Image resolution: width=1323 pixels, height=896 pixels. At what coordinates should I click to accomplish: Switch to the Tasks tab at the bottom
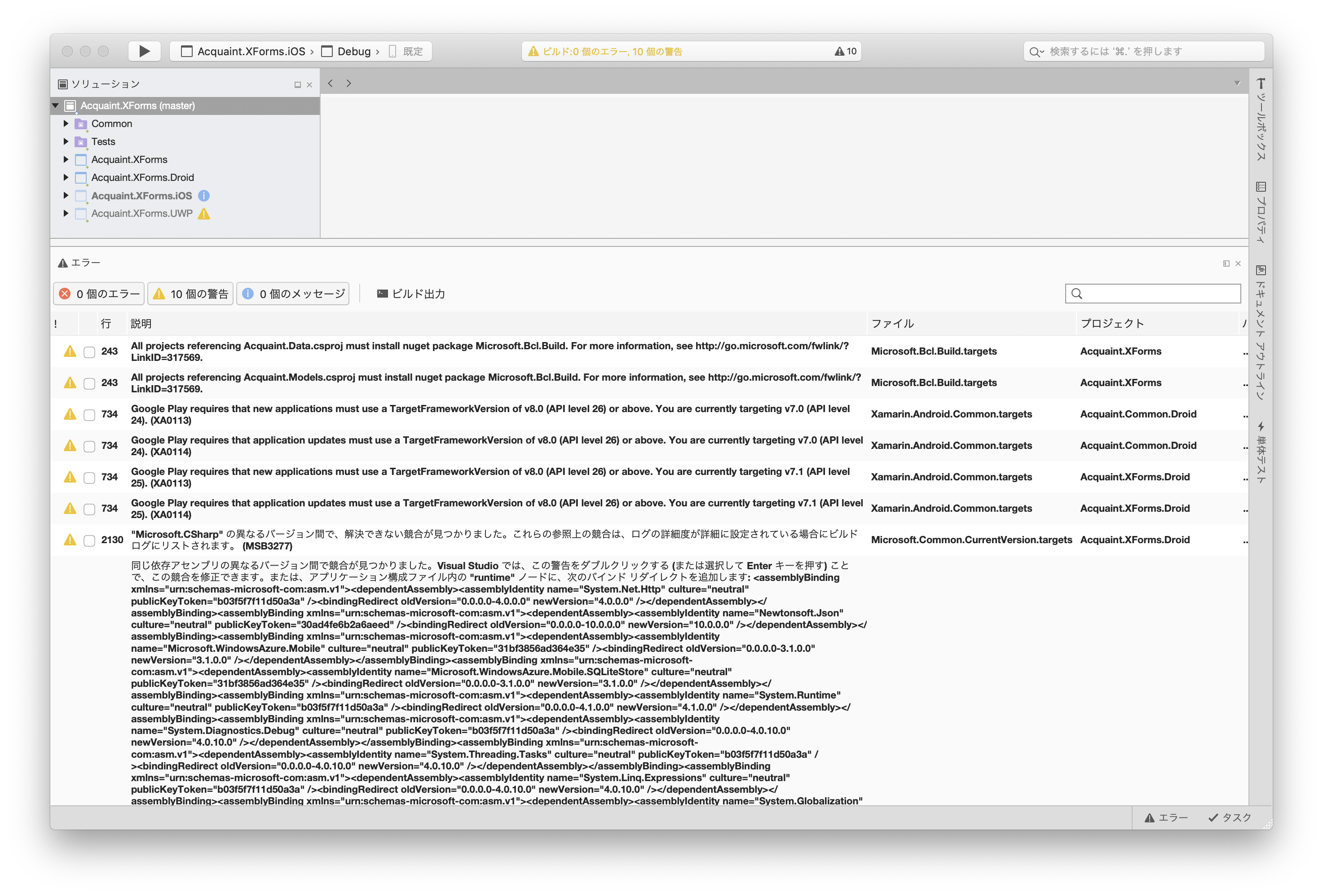(x=1230, y=817)
